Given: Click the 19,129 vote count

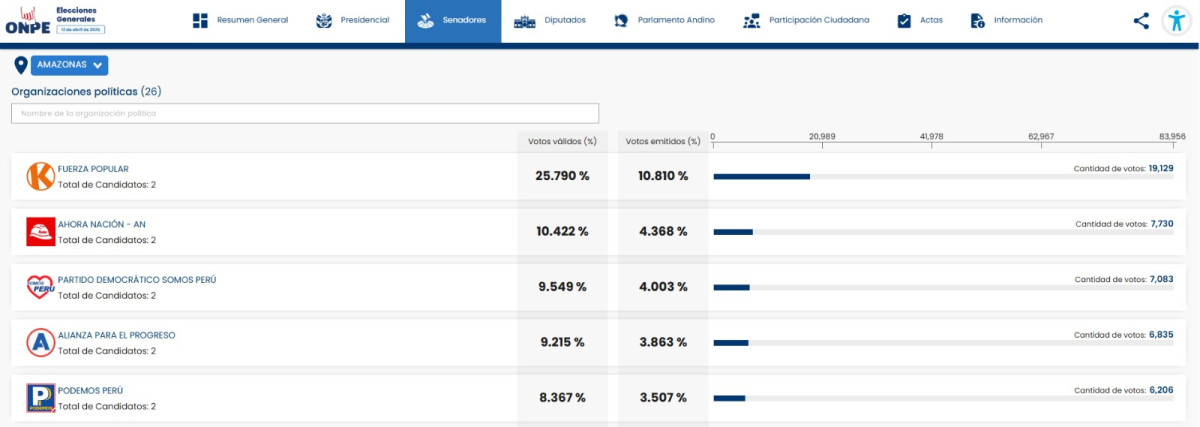Looking at the screenshot, I should (1161, 168).
